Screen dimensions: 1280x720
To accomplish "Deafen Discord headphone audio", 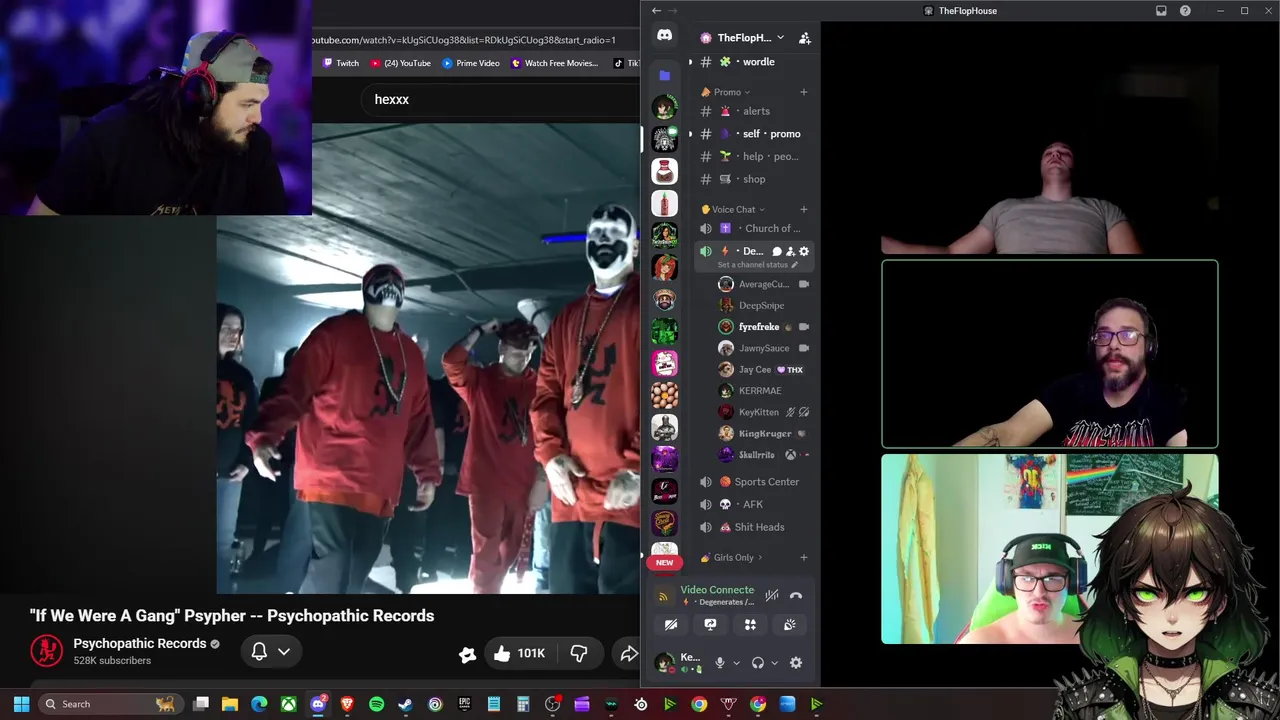I will tap(758, 663).
